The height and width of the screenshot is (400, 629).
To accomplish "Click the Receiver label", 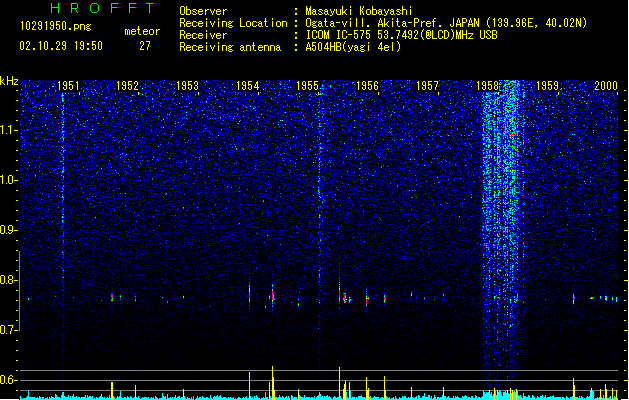I will (x=203, y=35).
